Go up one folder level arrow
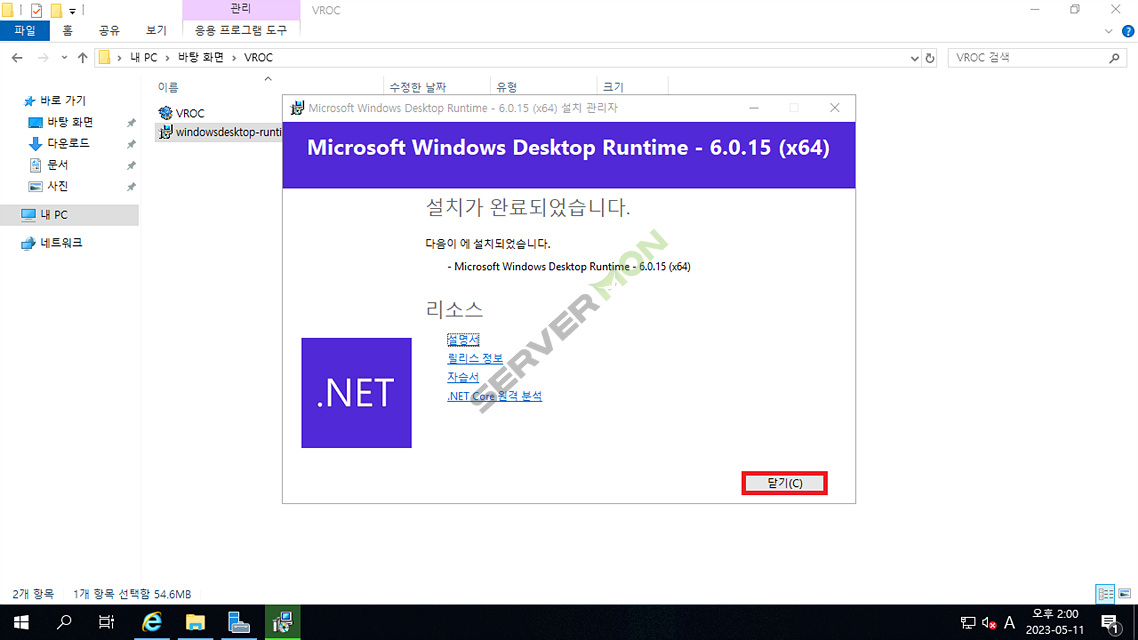1138x640 pixels. (82, 58)
